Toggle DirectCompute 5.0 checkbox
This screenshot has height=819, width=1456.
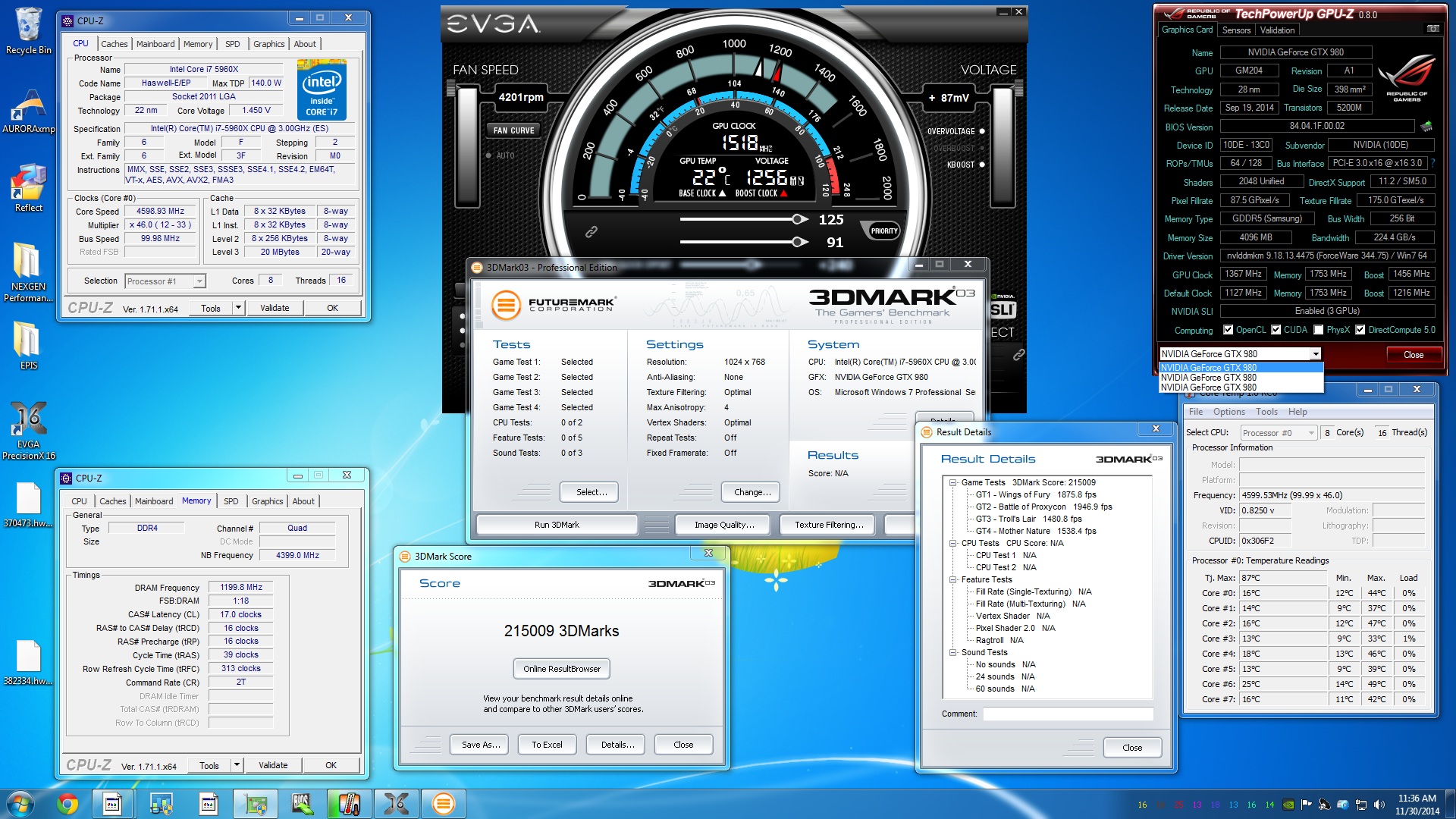1360,330
